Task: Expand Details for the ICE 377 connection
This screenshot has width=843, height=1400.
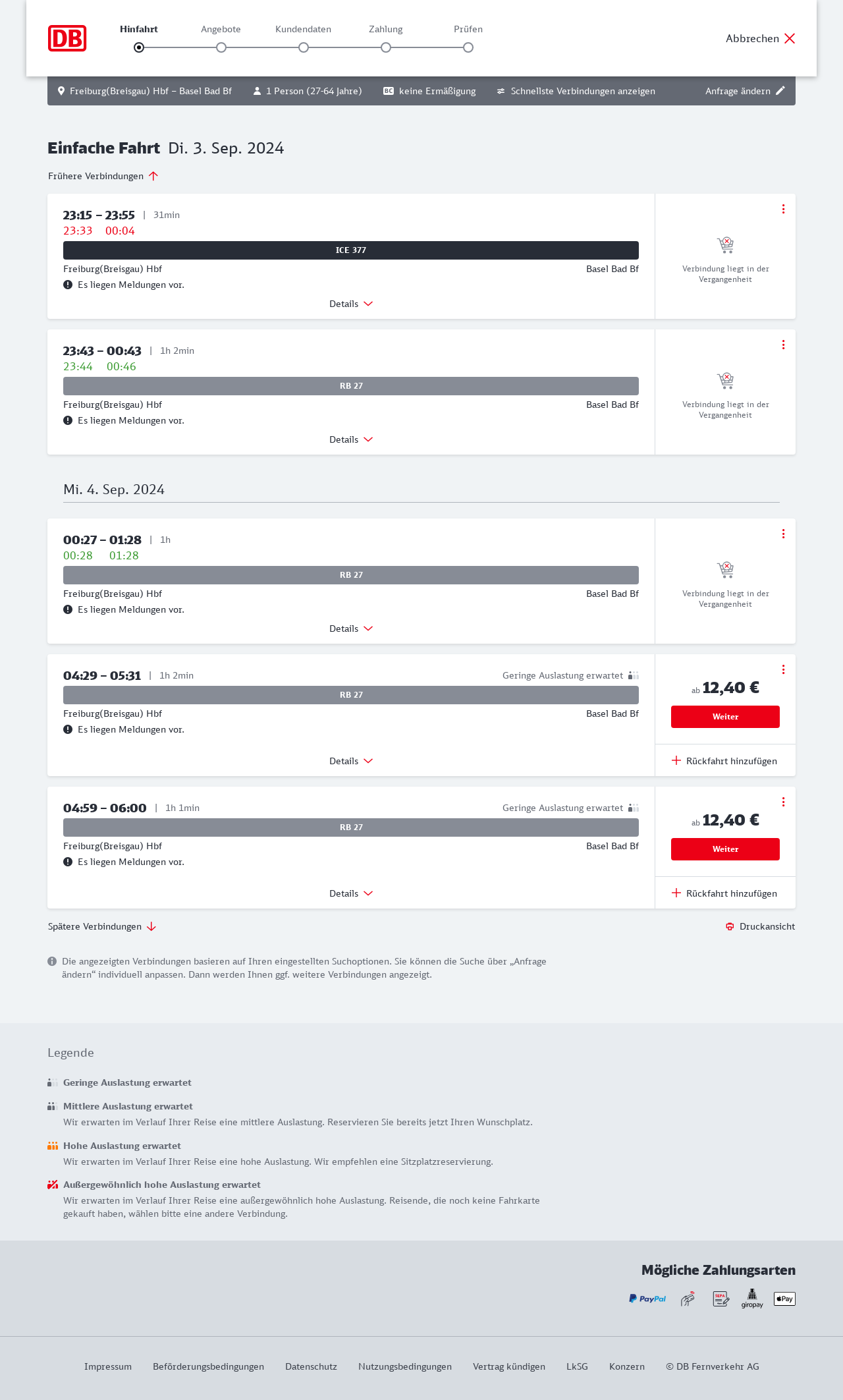Action: point(351,304)
